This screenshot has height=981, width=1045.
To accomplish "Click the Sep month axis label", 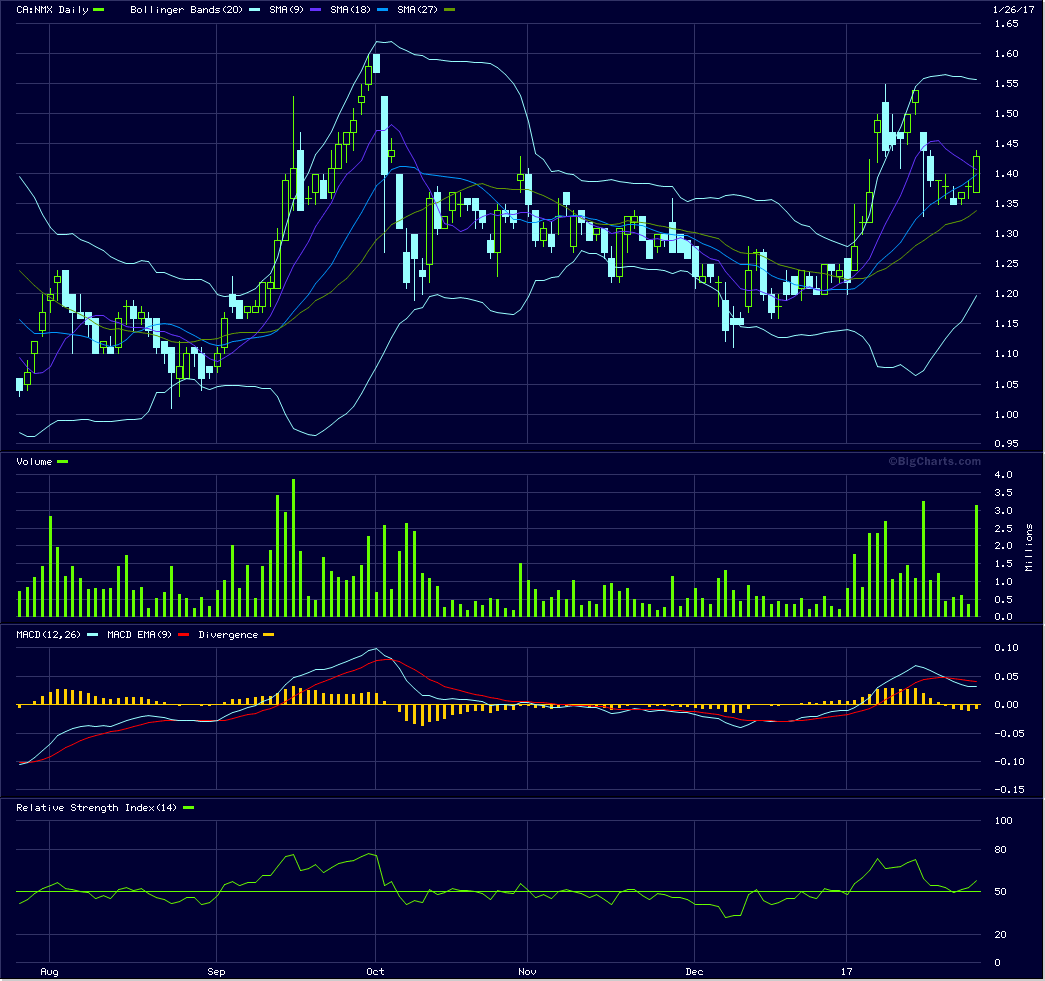I will tap(216, 972).
